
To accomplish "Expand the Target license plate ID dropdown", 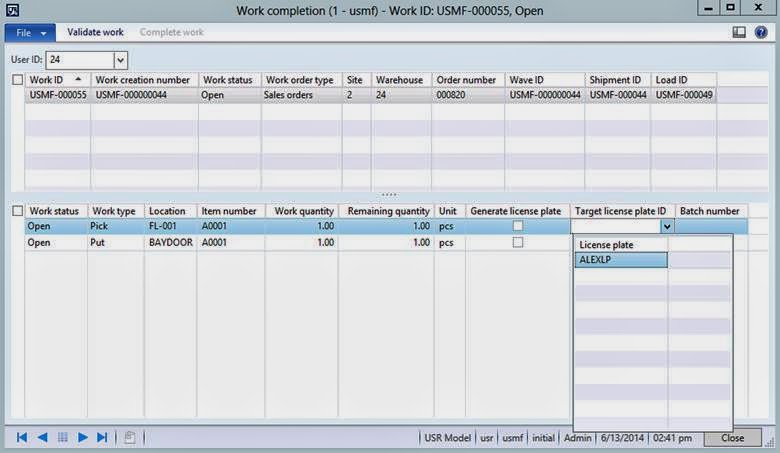I will (667, 227).
